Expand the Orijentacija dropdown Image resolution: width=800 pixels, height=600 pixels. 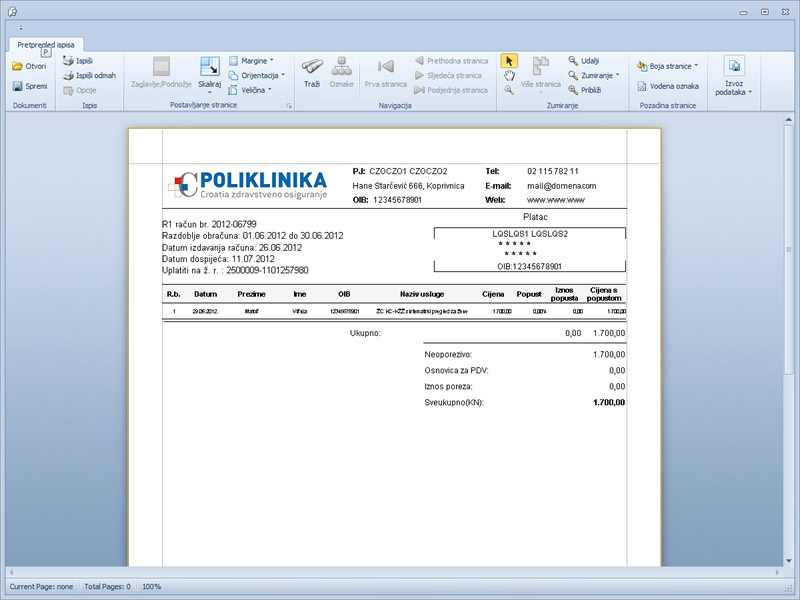257,76
